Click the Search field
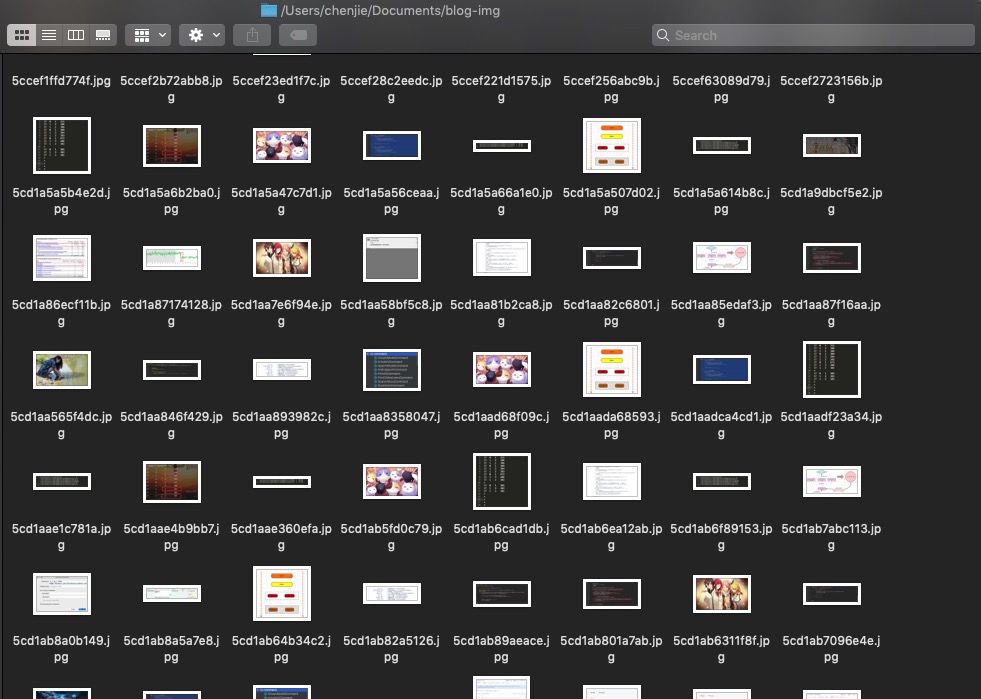 pos(813,35)
